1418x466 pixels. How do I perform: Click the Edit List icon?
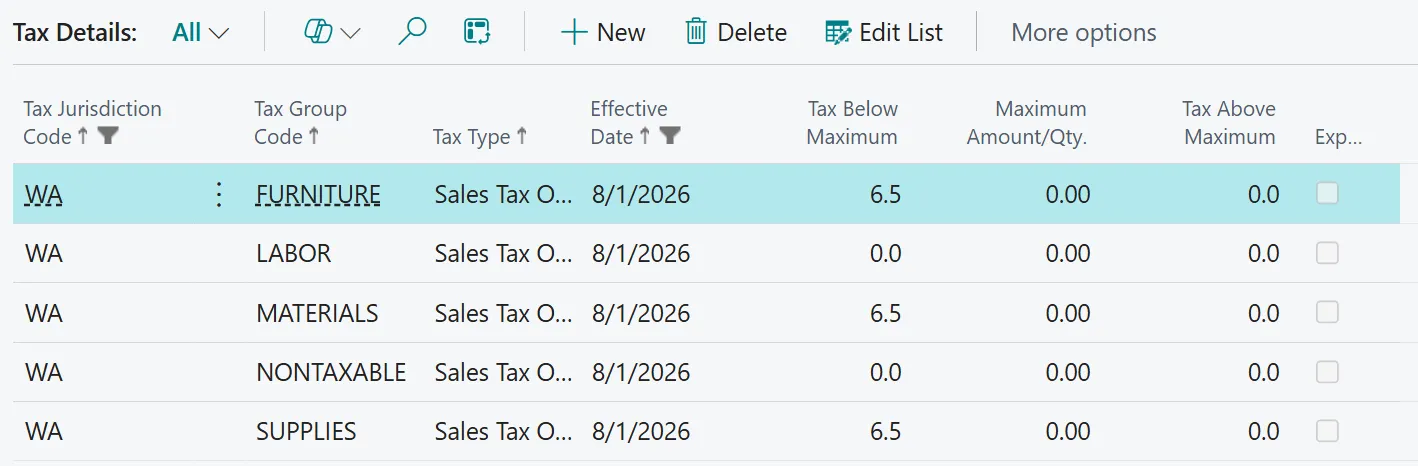[838, 33]
